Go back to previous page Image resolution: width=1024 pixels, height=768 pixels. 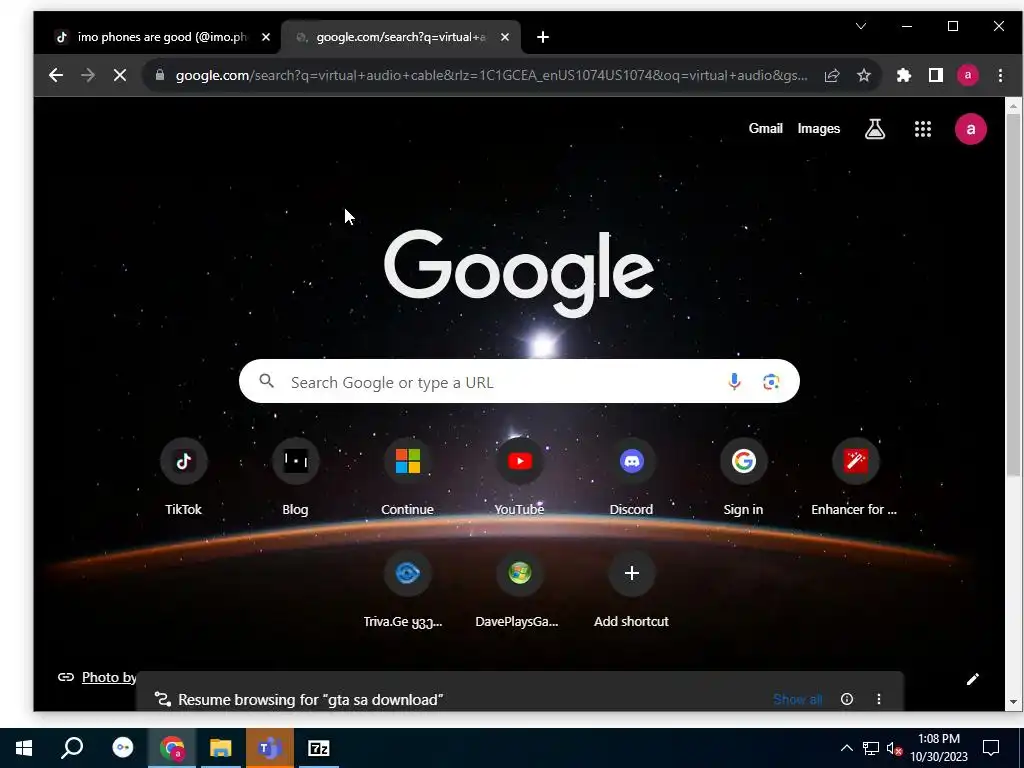click(56, 75)
